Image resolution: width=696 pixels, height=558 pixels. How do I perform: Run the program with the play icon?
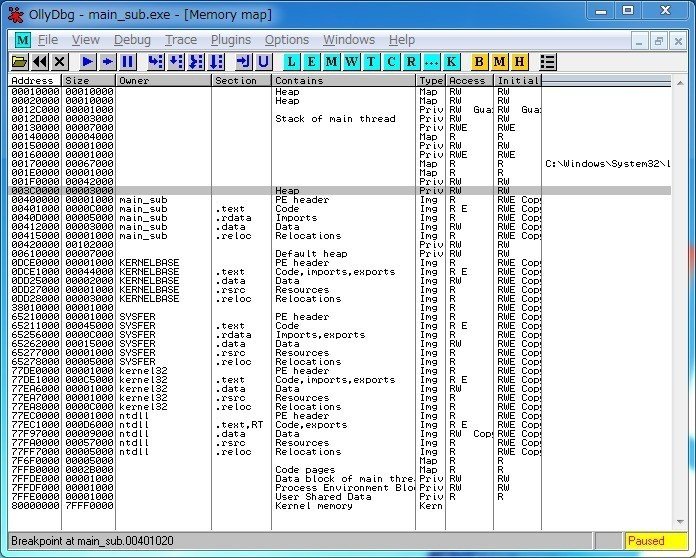coord(87,62)
